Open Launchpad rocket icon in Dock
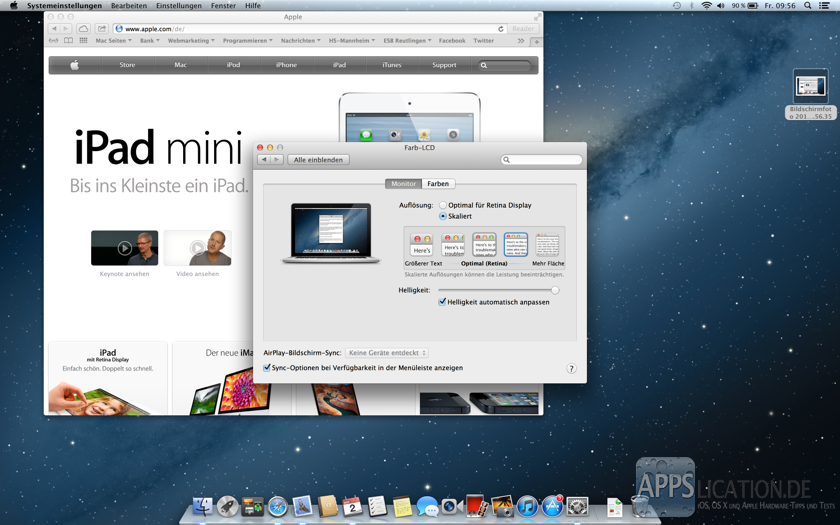Screen dimensions: 840x525 click(227, 506)
